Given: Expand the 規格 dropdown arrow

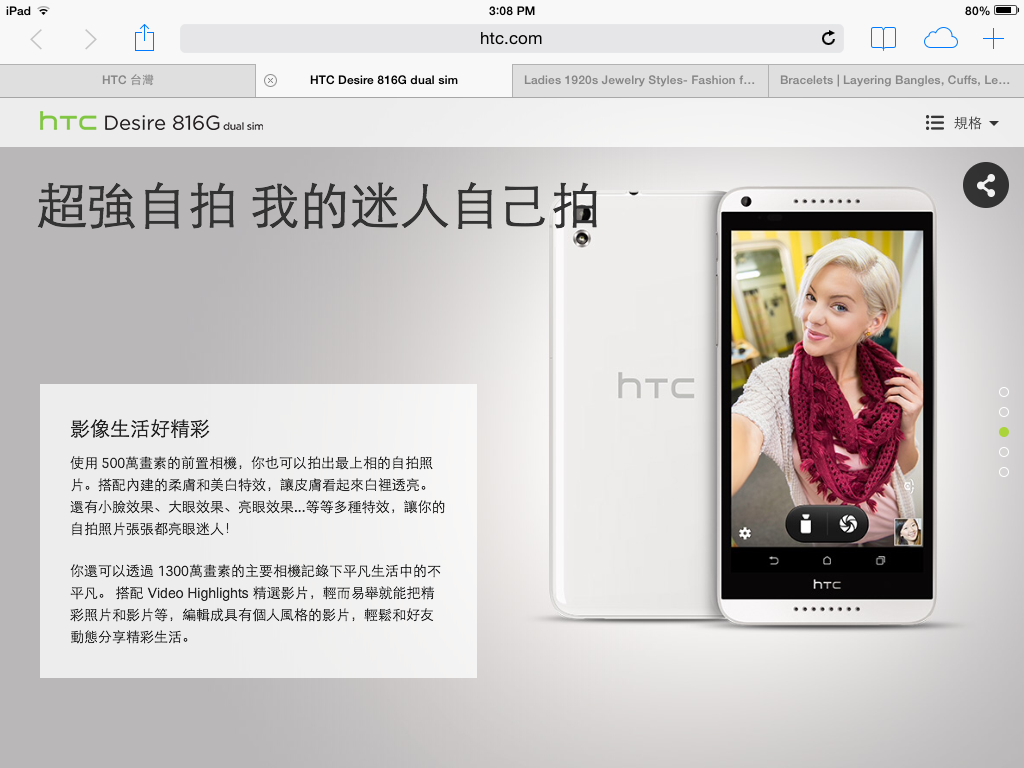Looking at the screenshot, I should (x=994, y=123).
